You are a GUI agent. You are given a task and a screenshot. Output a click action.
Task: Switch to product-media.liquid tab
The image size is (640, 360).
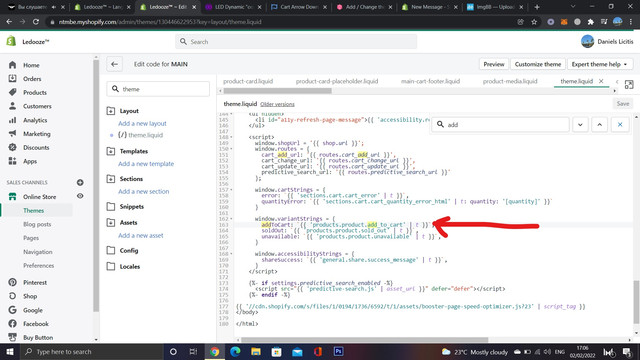pos(510,81)
